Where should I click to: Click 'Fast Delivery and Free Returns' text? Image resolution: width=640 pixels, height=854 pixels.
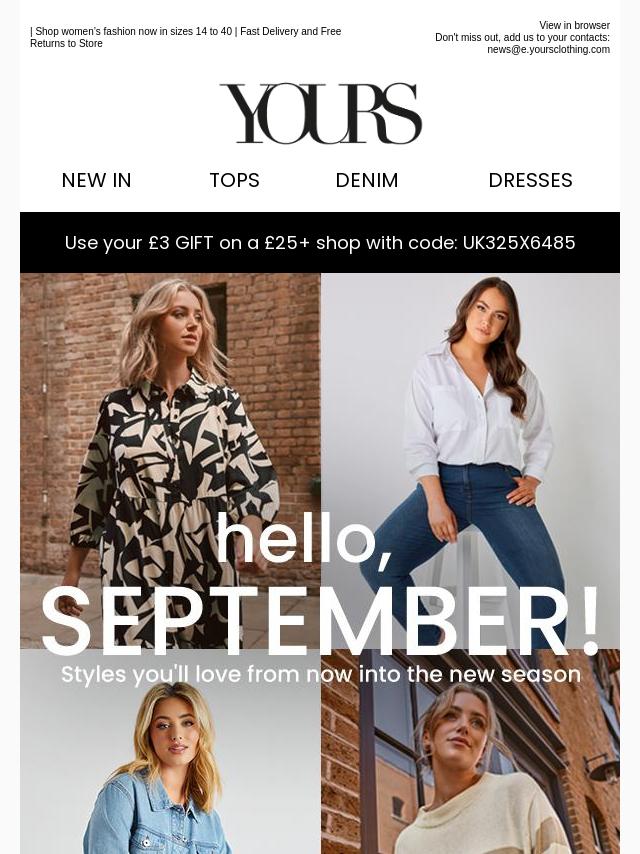(186, 37)
